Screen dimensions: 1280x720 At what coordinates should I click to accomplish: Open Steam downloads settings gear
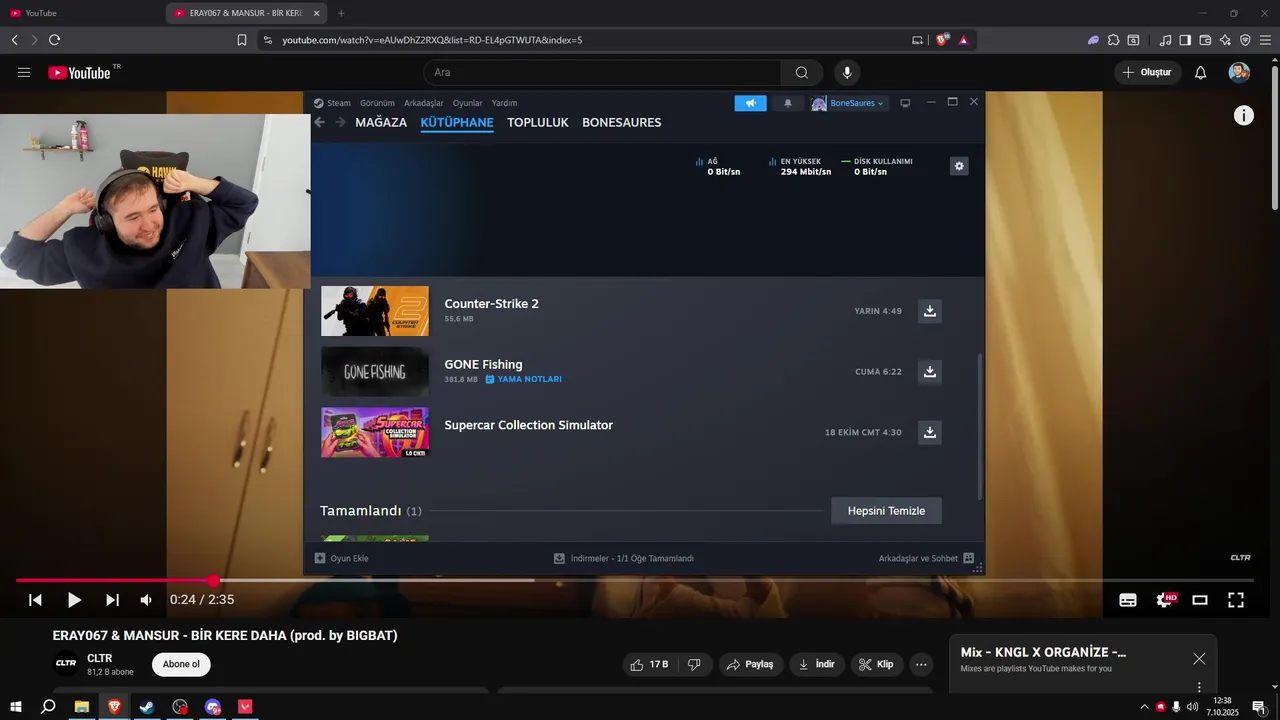(959, 166)
